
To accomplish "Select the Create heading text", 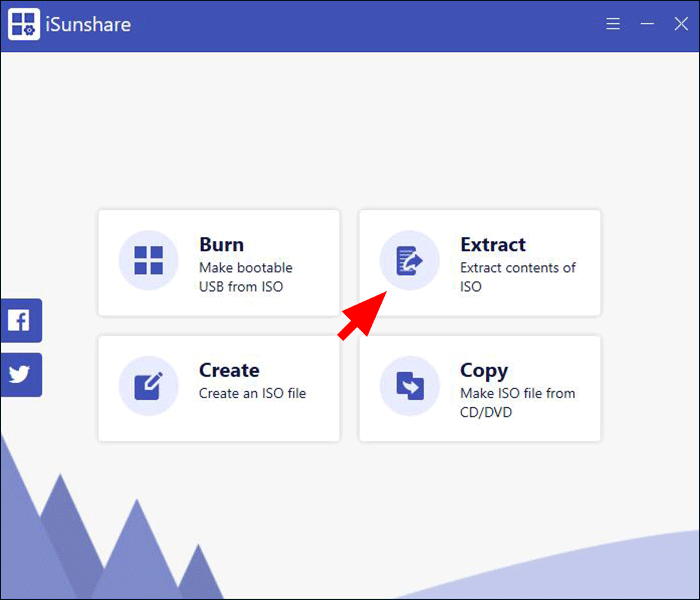I will 229,370.
